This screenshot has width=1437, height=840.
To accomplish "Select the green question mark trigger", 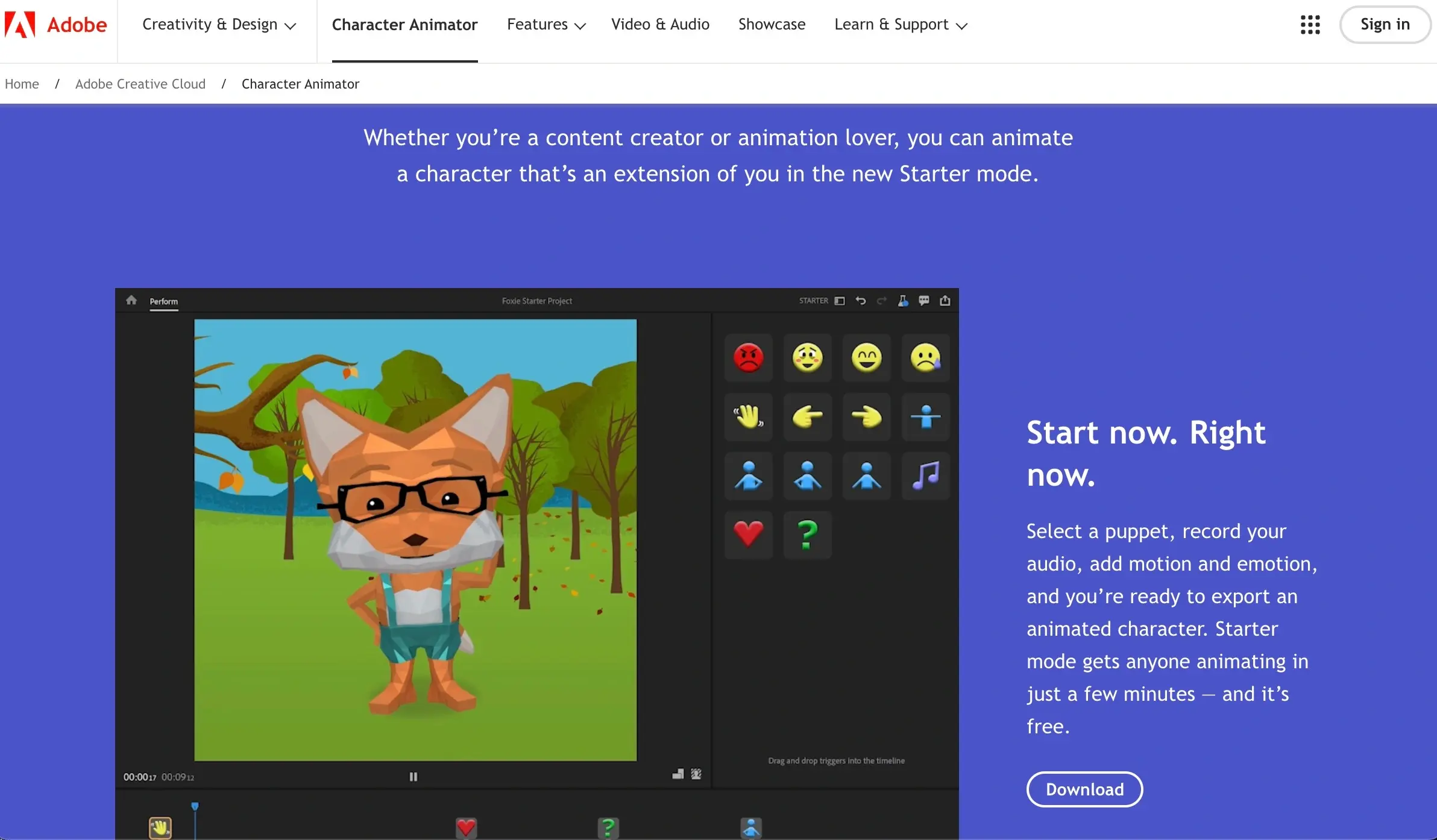I will 807,534.
